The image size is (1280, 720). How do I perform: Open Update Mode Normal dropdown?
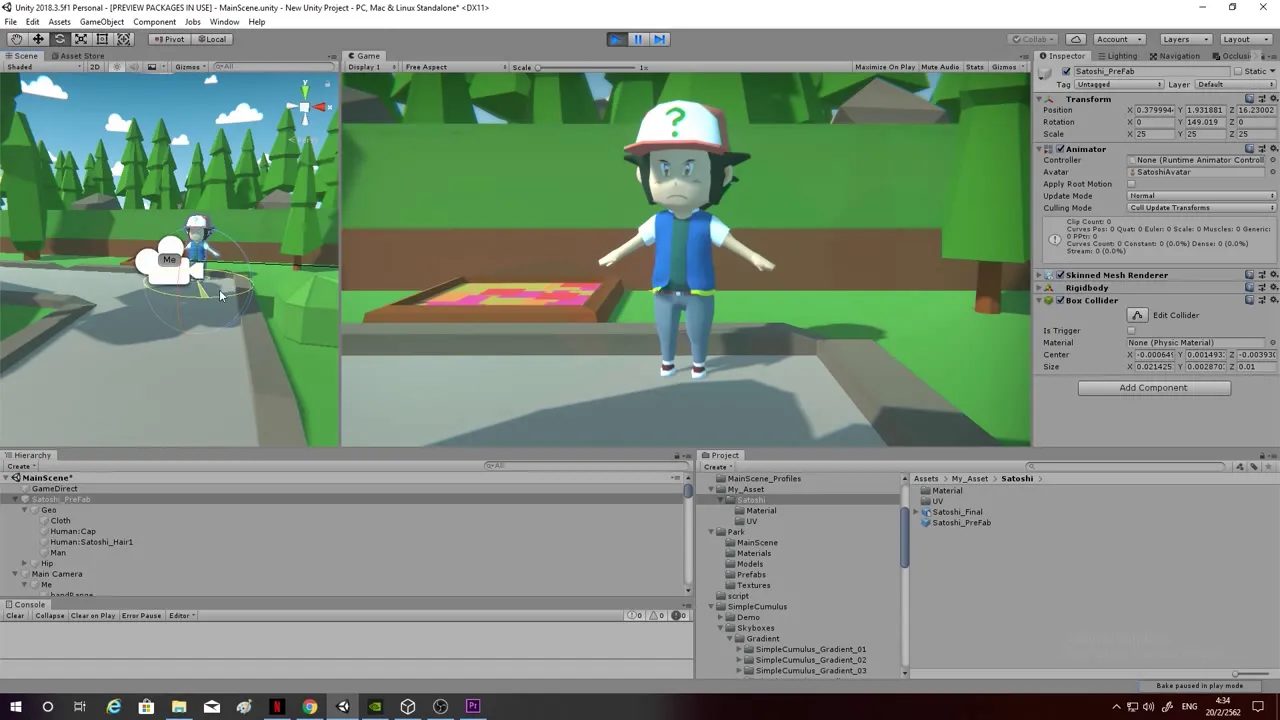1202,196
